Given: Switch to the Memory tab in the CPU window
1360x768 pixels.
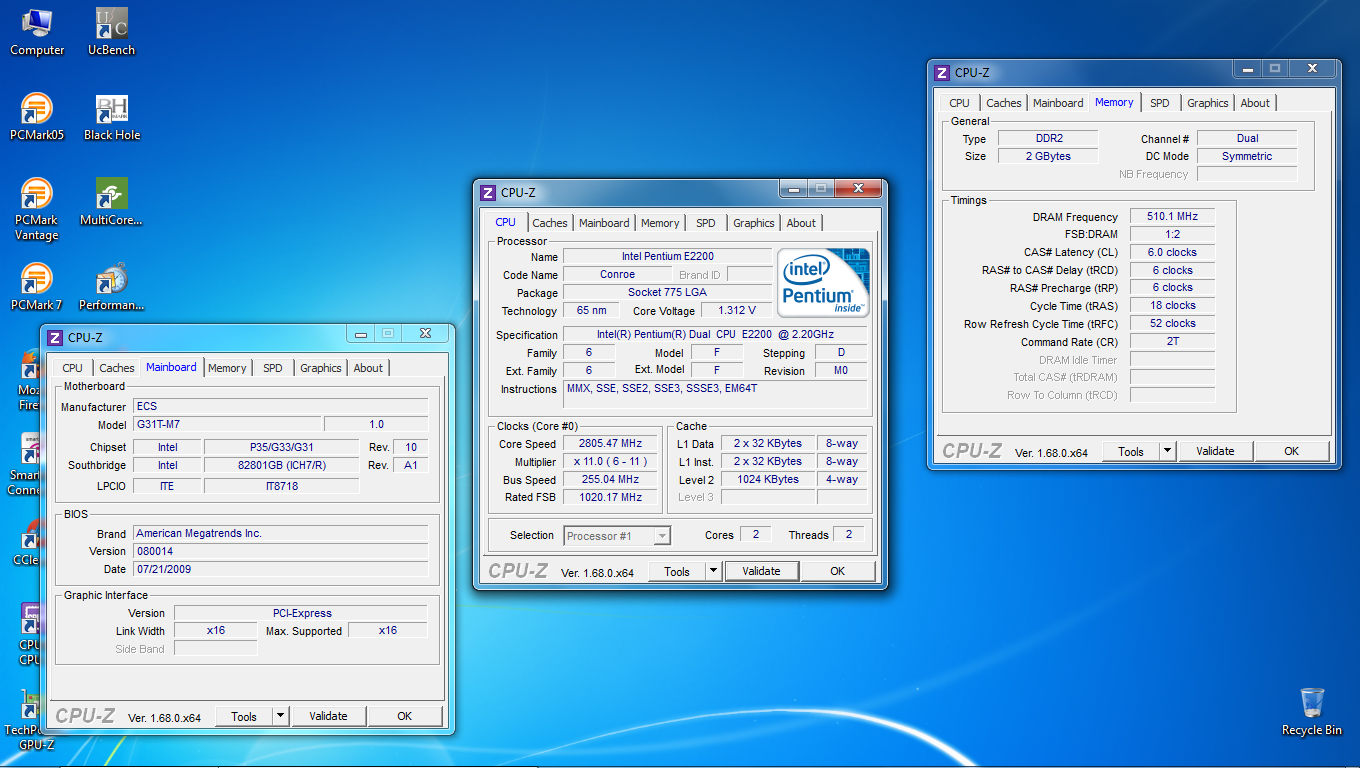Looking at the screenshot, I should [x=660, y=223].
